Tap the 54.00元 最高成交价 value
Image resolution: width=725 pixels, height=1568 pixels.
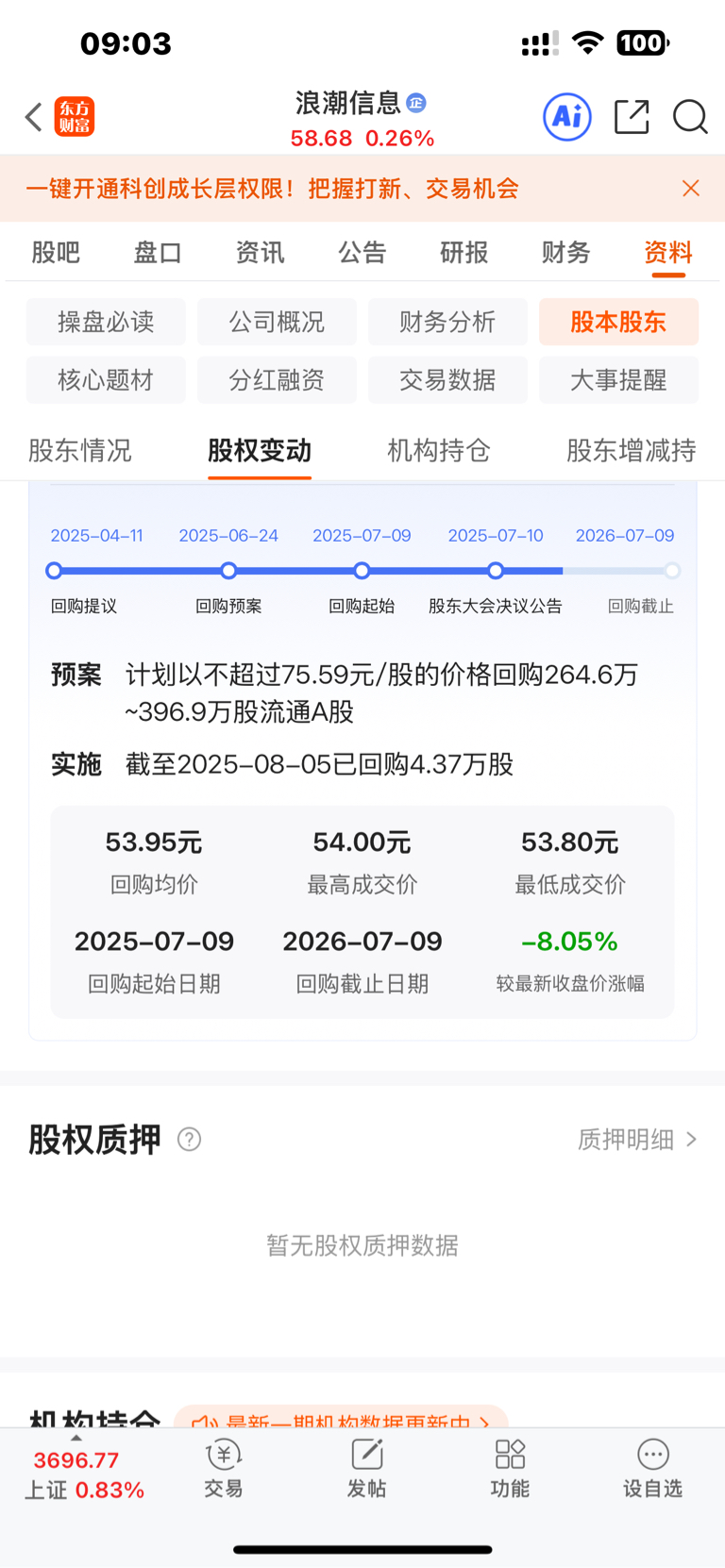(x=362, y=842)
